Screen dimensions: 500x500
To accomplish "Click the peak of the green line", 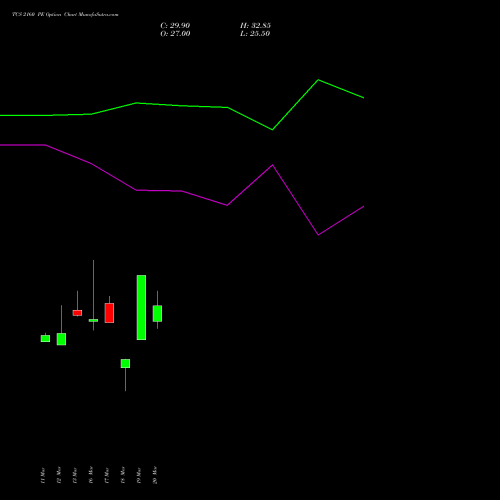I will click(318, 80).
